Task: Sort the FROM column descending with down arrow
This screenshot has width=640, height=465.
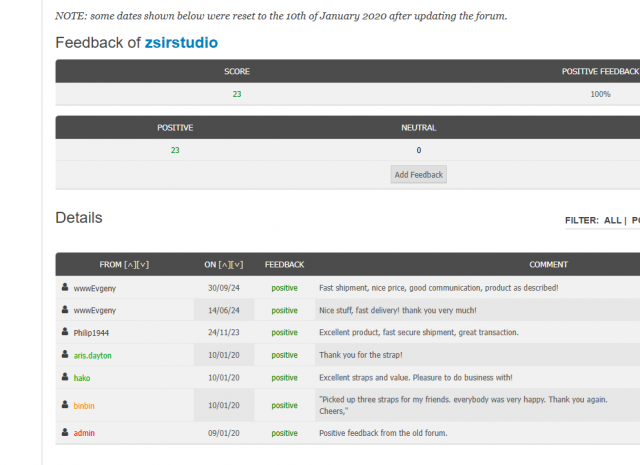Action: tap(143, 265)
